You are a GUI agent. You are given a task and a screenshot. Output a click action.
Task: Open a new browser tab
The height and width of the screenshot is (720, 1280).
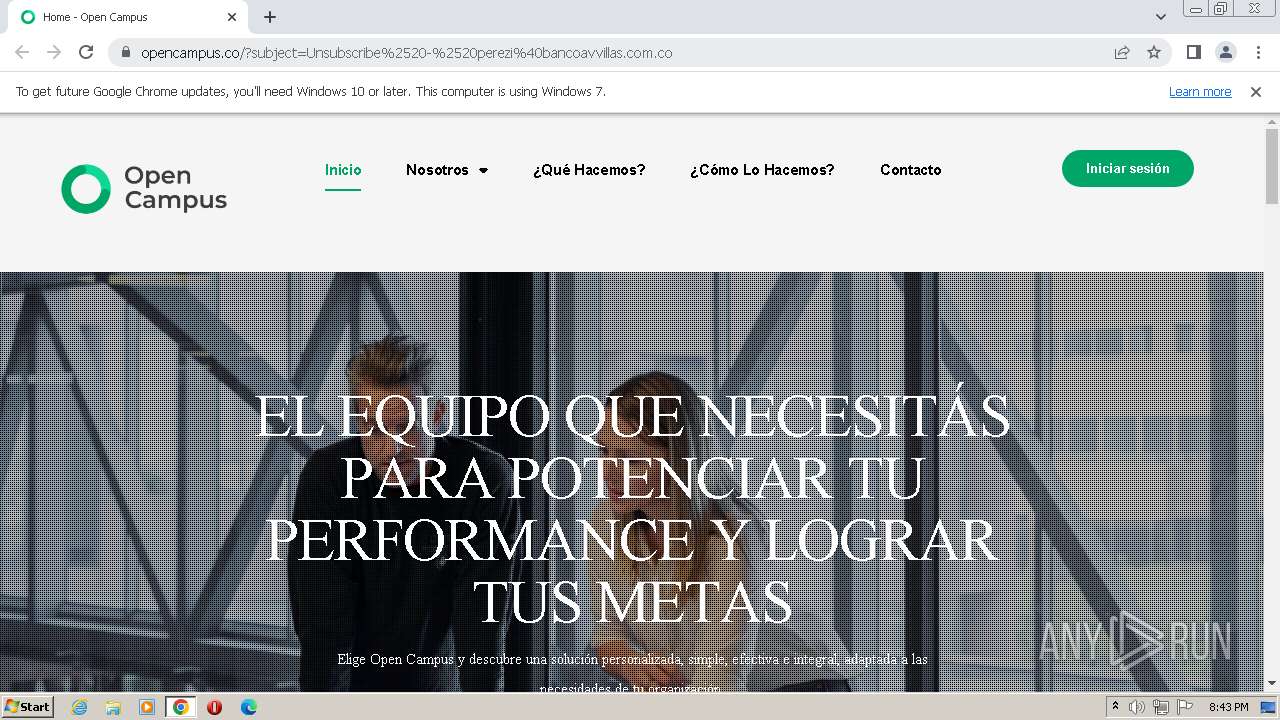[x=270, y=17]
